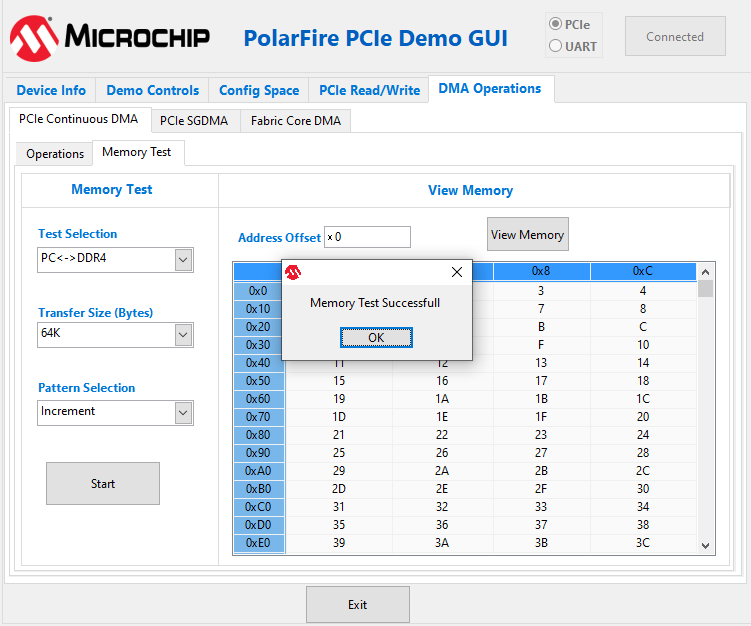Expand the Test Selection dropdown

183,260
